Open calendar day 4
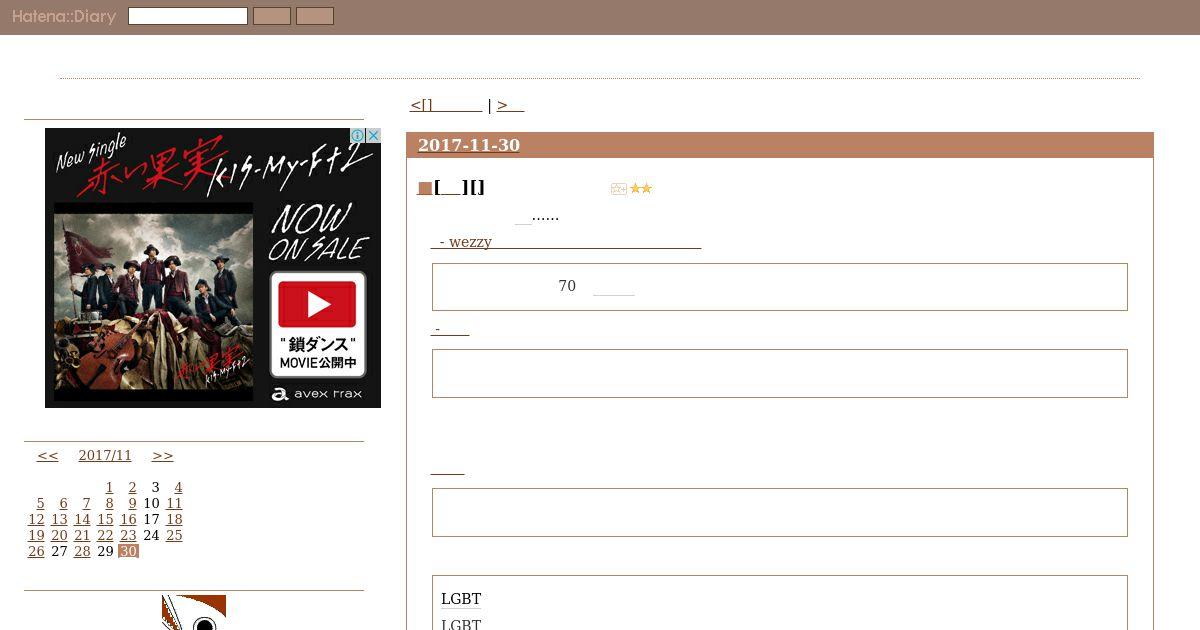 pos(178,488)
